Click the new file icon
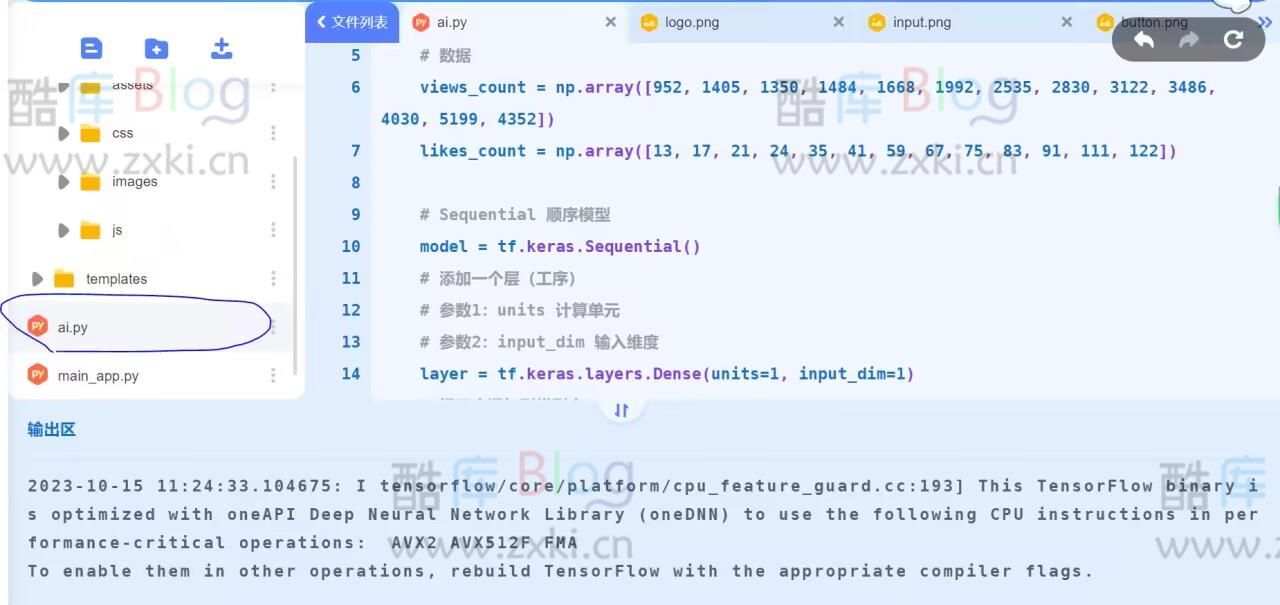The width and height of the screenshot is (1280, 605). (x=91, y=48)
